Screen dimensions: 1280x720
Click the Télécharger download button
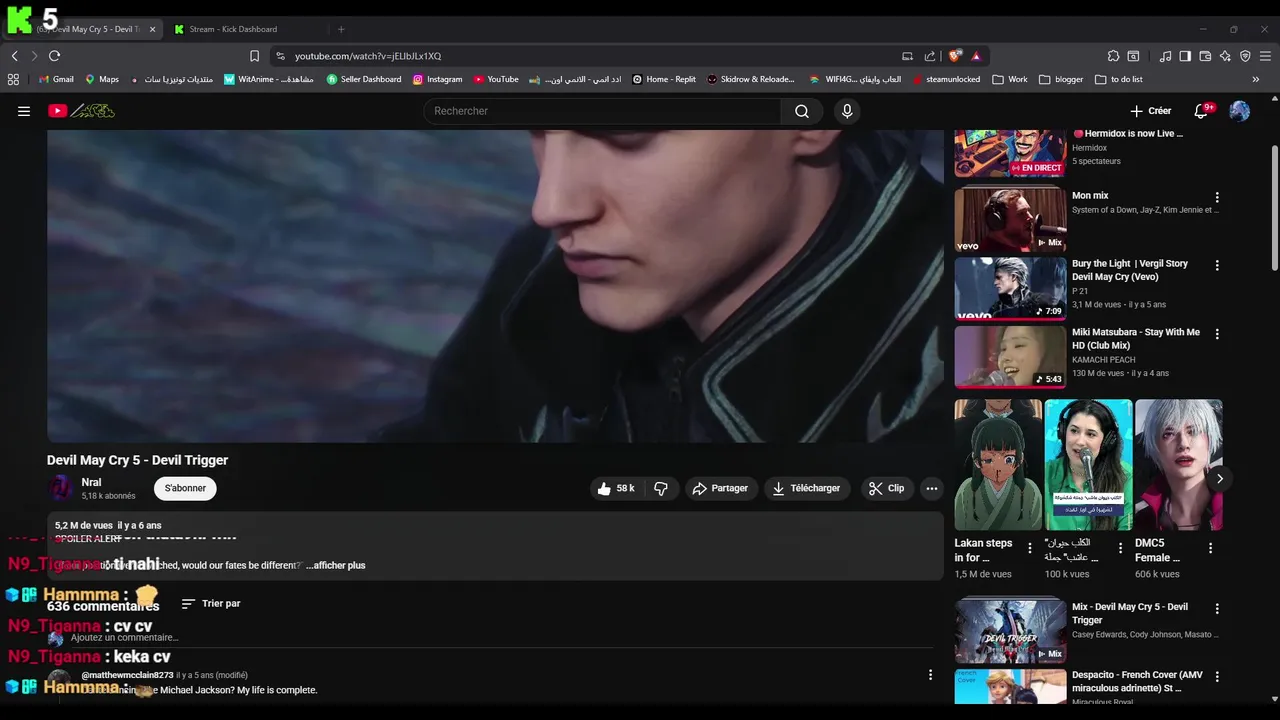click(x=806, y=488)
